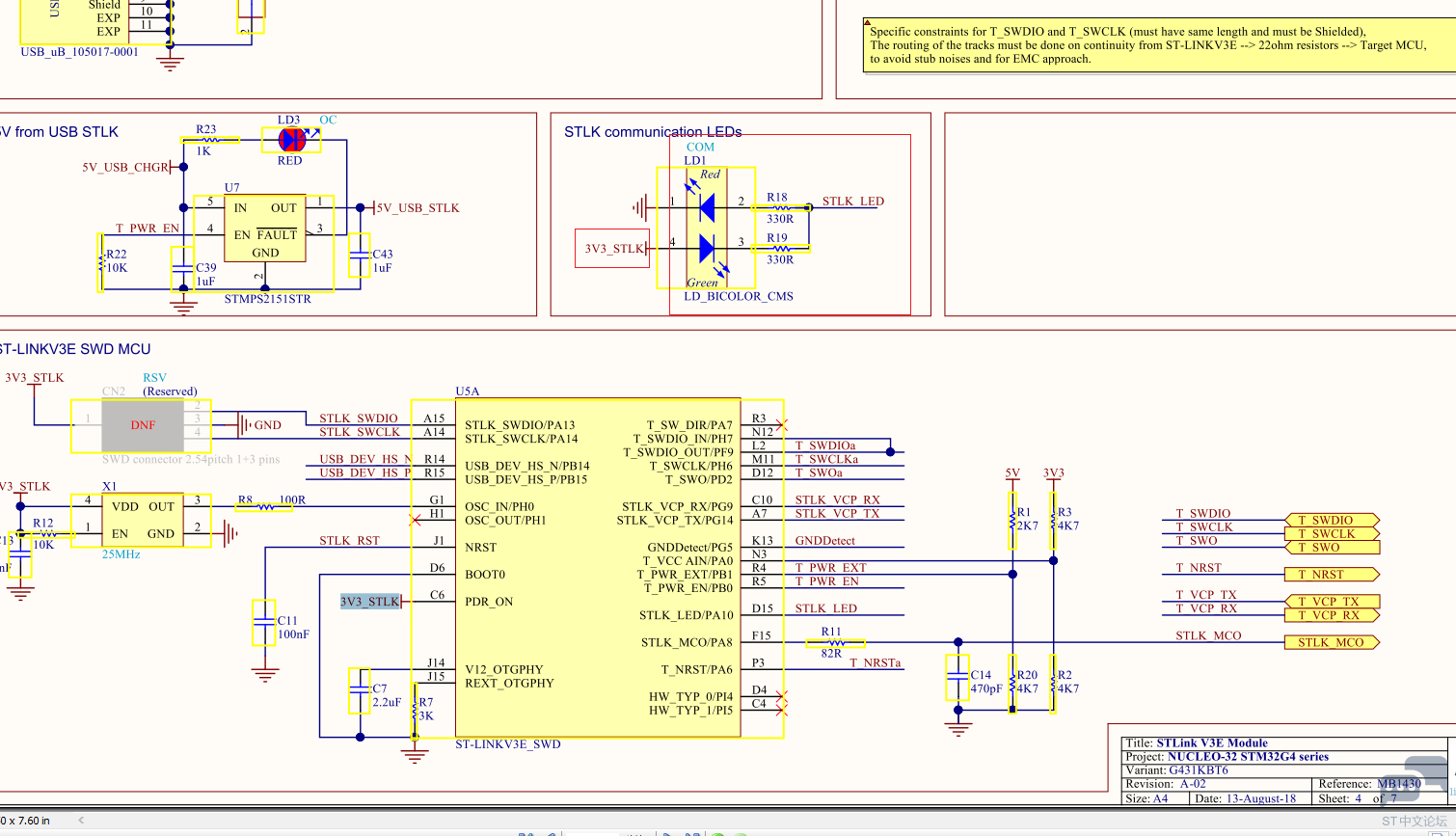Click the 5V_USB_CHGR net label
This screenshot has width=1456, height=836.
click(125, 168)
